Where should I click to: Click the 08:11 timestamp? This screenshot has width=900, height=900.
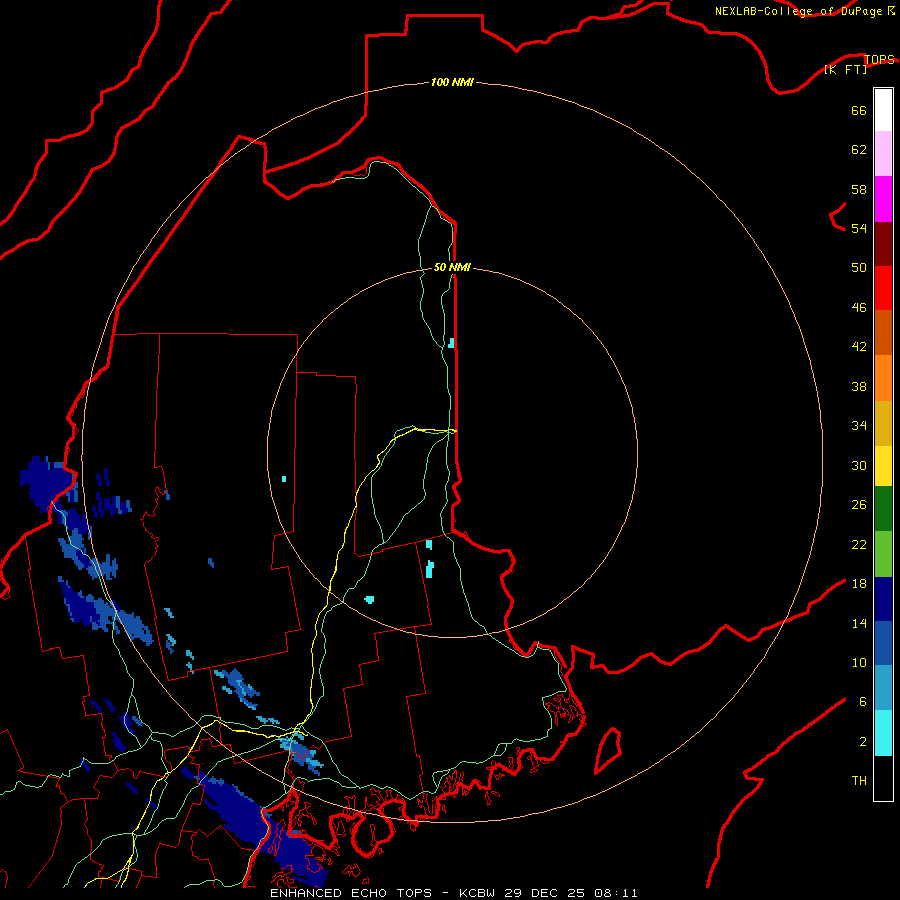tap(616, 893)
